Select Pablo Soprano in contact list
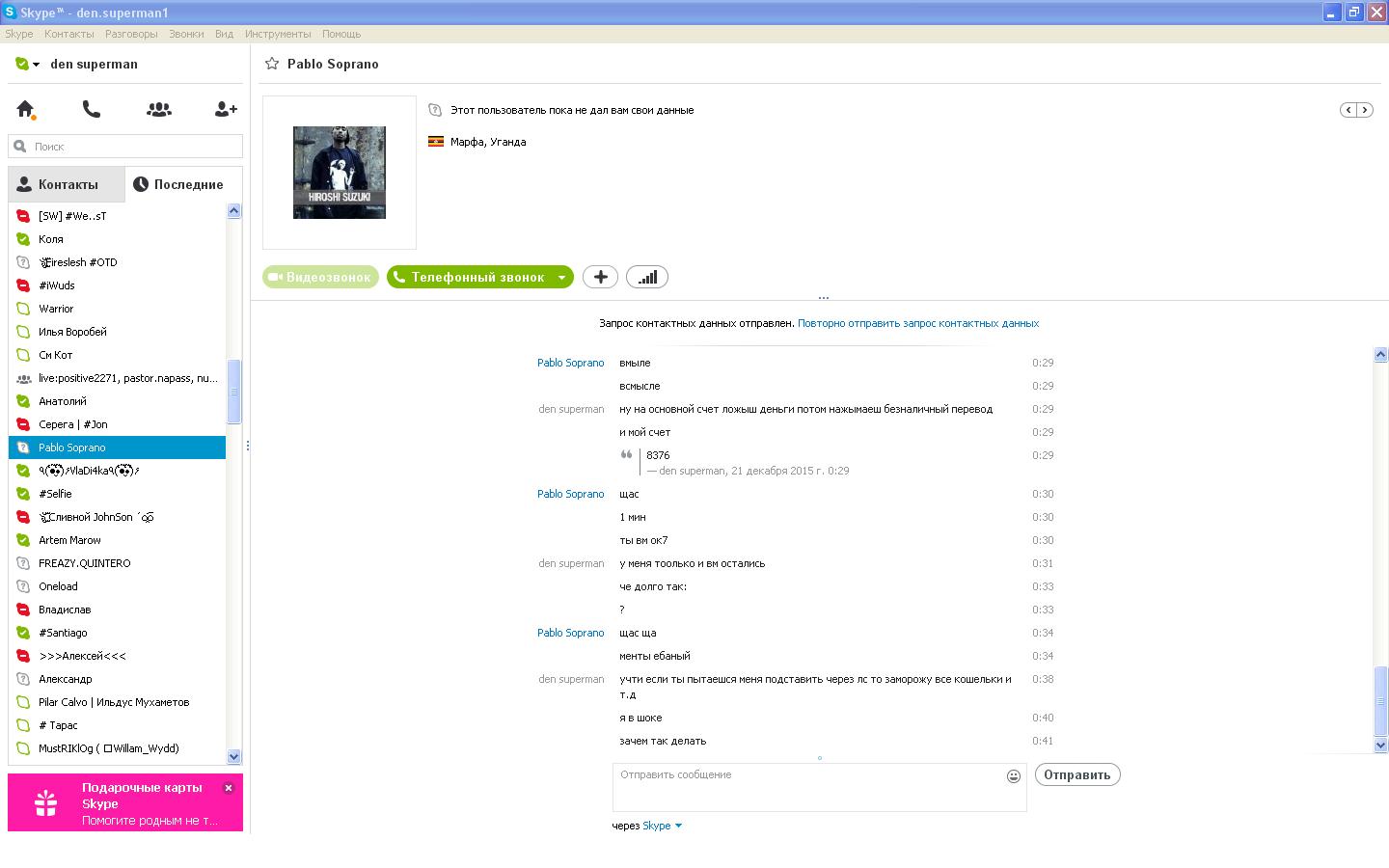Image resolution: width=1389 pixels, height=868 pixels. tap(117, 448)
